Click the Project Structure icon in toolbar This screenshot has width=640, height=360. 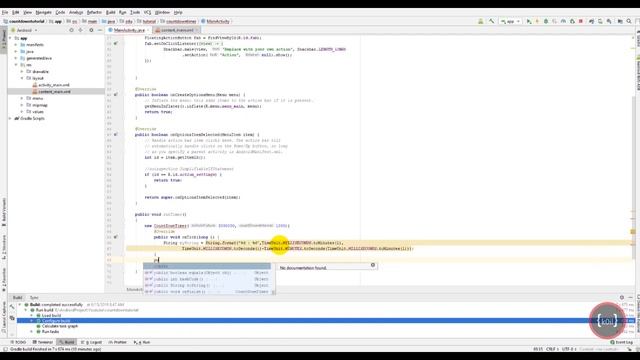point(620,21)
